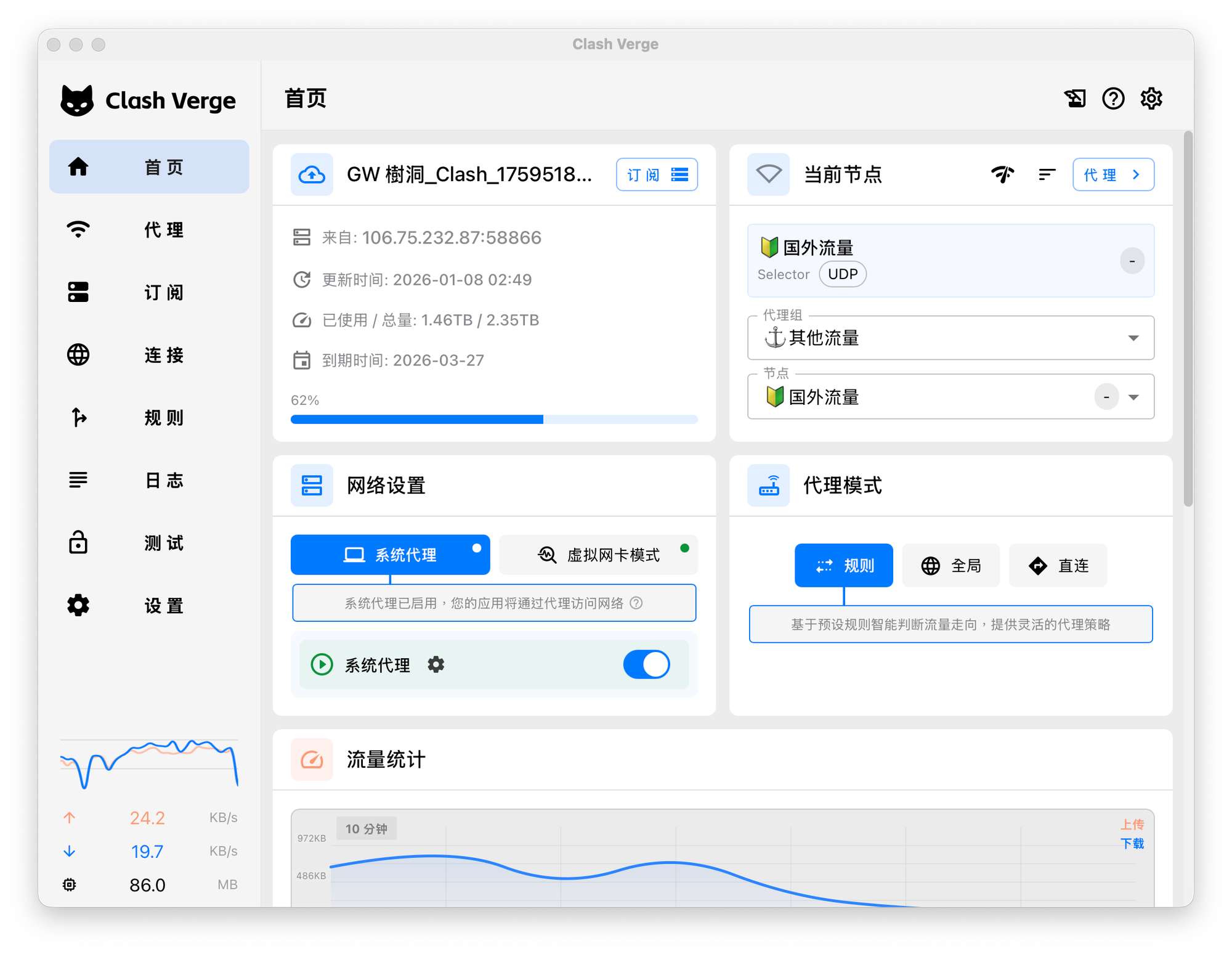Click the node sort icon
Viewport: 1232px width, 954px height.
1047,174
